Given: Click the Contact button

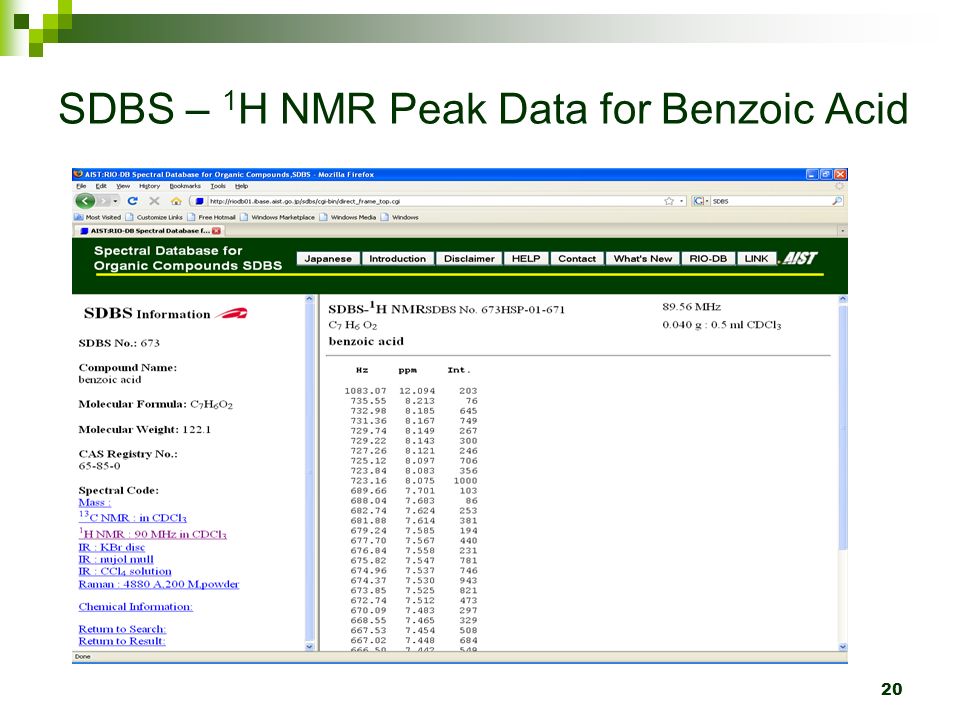Looking at the screenshot, I should 577,258.
